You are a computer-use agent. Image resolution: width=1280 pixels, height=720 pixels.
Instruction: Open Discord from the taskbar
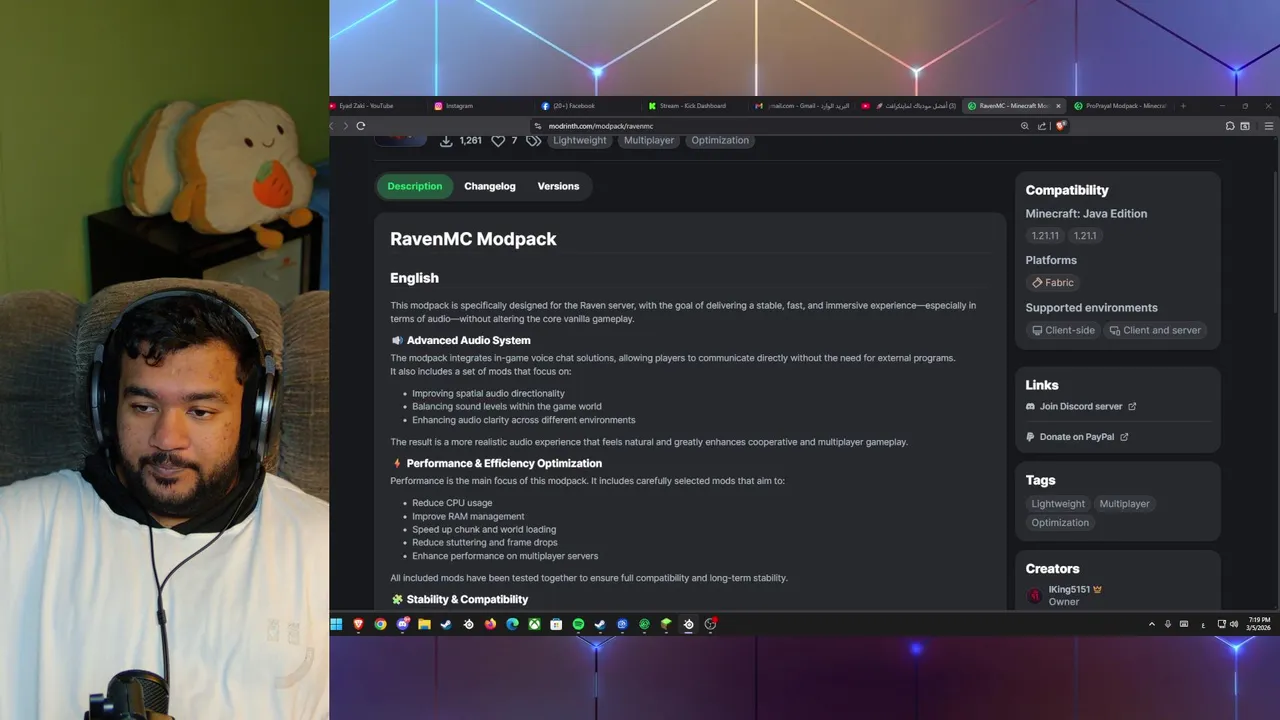pyautogui.click(x=402, y=624)
